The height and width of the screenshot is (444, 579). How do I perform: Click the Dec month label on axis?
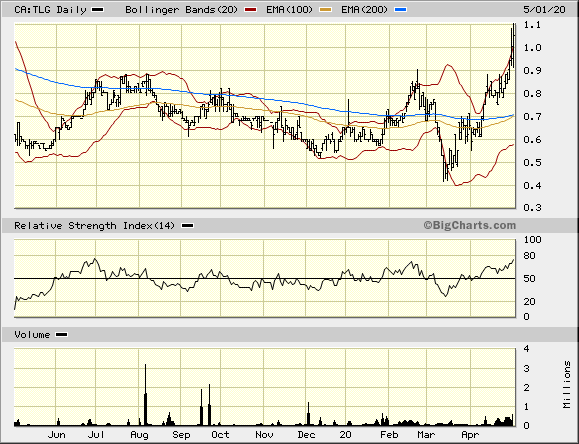306,435
